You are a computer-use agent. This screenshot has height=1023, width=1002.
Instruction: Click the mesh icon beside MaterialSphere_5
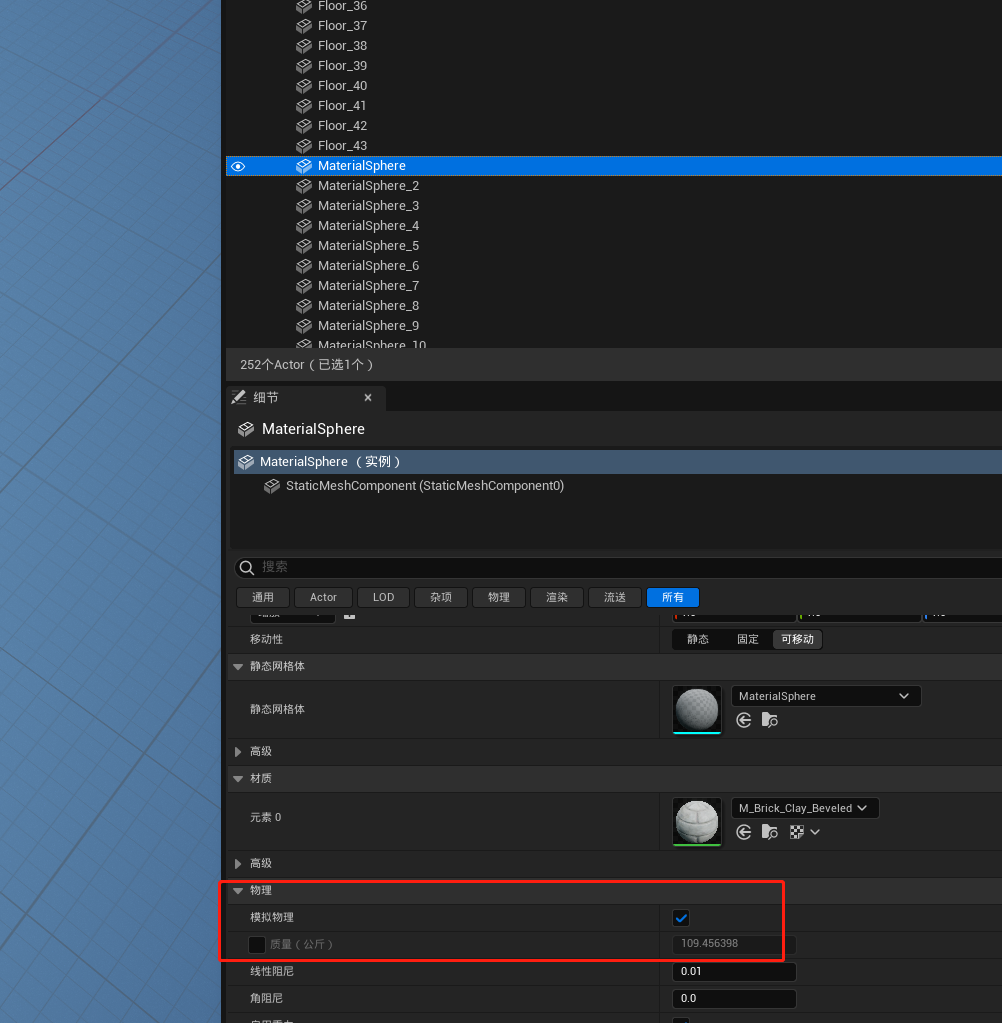tap(304, 246)
